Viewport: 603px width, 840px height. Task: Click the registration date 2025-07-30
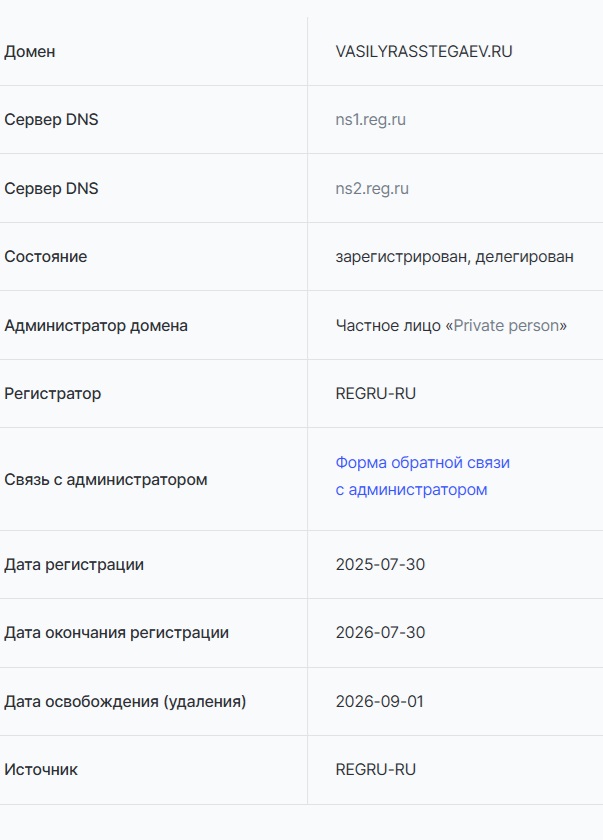click(x=380, y=565)
